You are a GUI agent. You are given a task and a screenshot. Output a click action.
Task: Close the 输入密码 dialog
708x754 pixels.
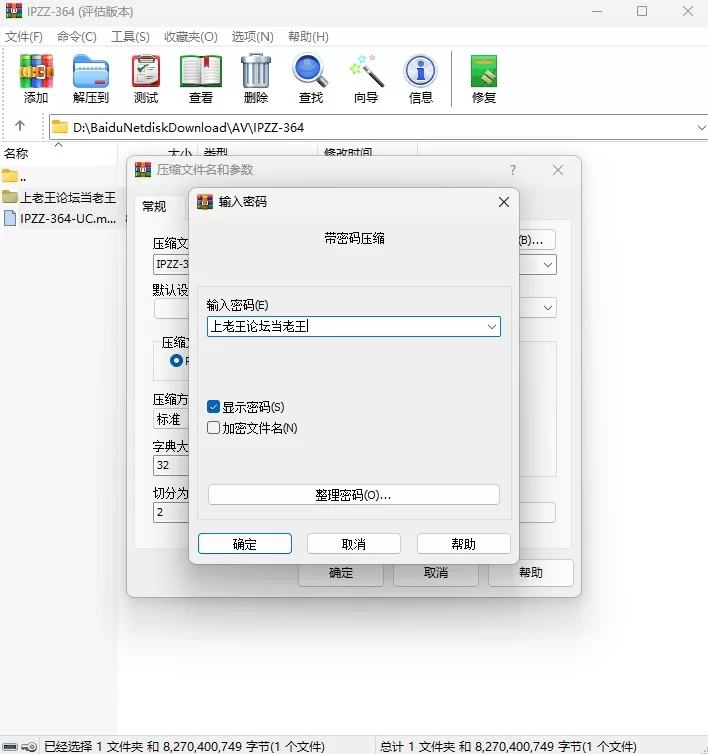[x=504, y=202]
